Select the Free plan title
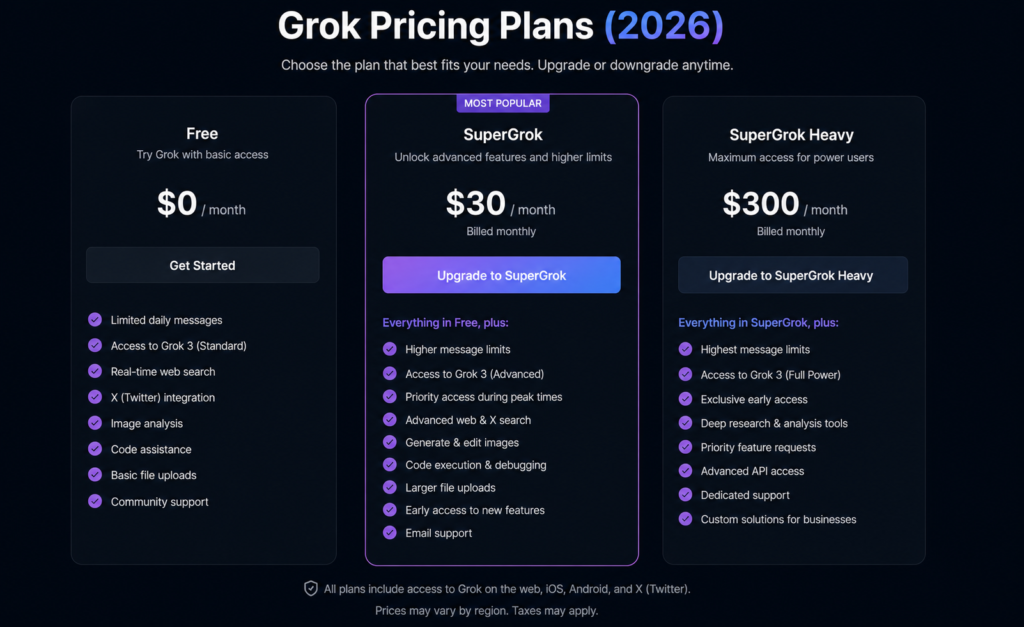This screenshot has width=1024, height=627. 202,134
